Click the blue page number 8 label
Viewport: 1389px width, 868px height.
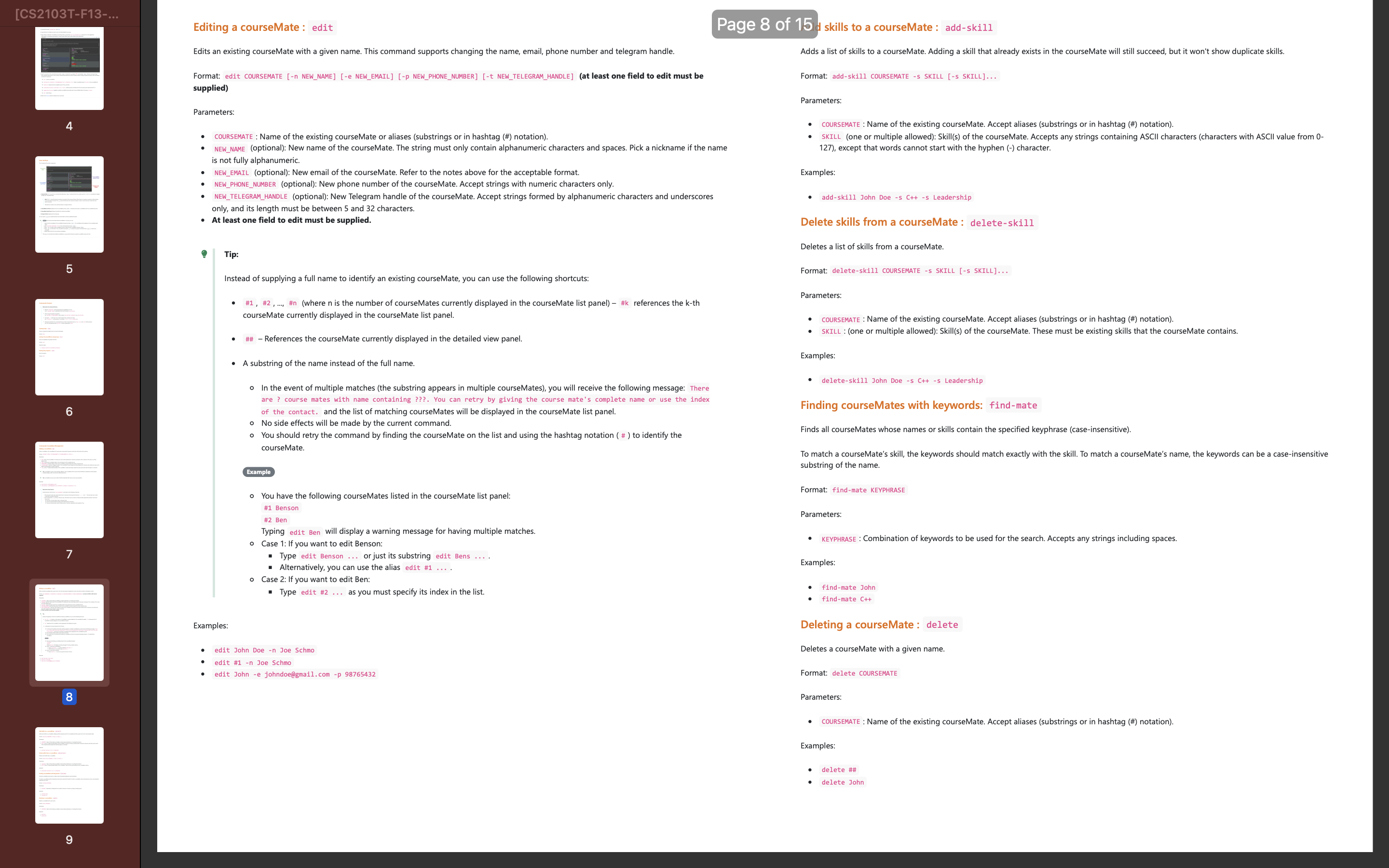[69, 697]
